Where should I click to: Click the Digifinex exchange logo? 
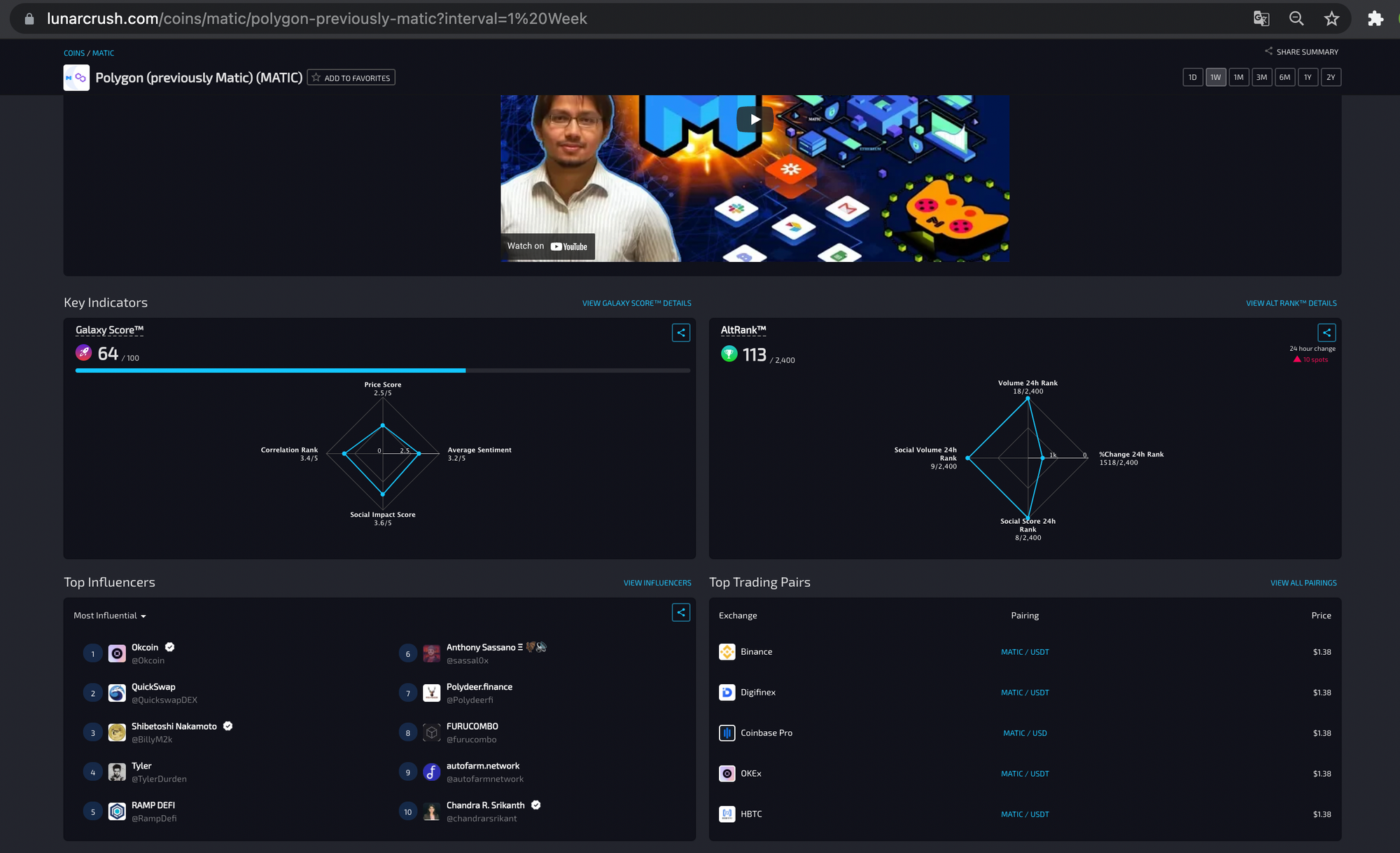tap(727, 692)
